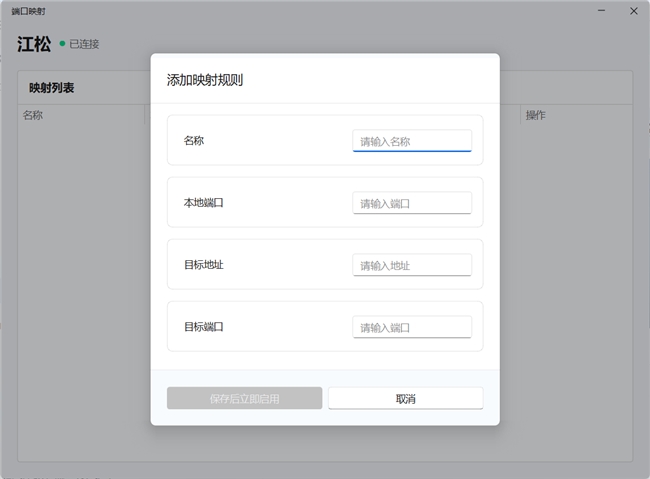Click the 目标地址 label
Viewport: 650px width, 479px height.
click(204, 265)
